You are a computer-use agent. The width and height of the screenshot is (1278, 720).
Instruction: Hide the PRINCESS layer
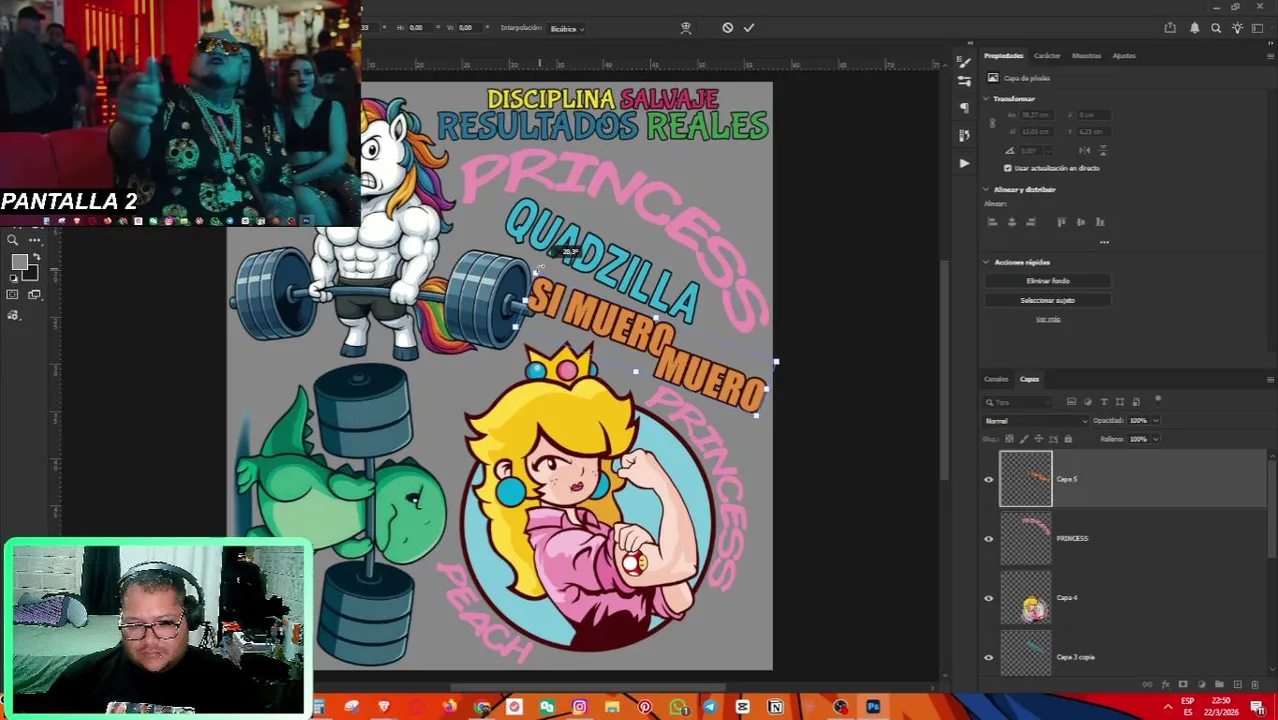pyautogui.click(x=989, y=538)
